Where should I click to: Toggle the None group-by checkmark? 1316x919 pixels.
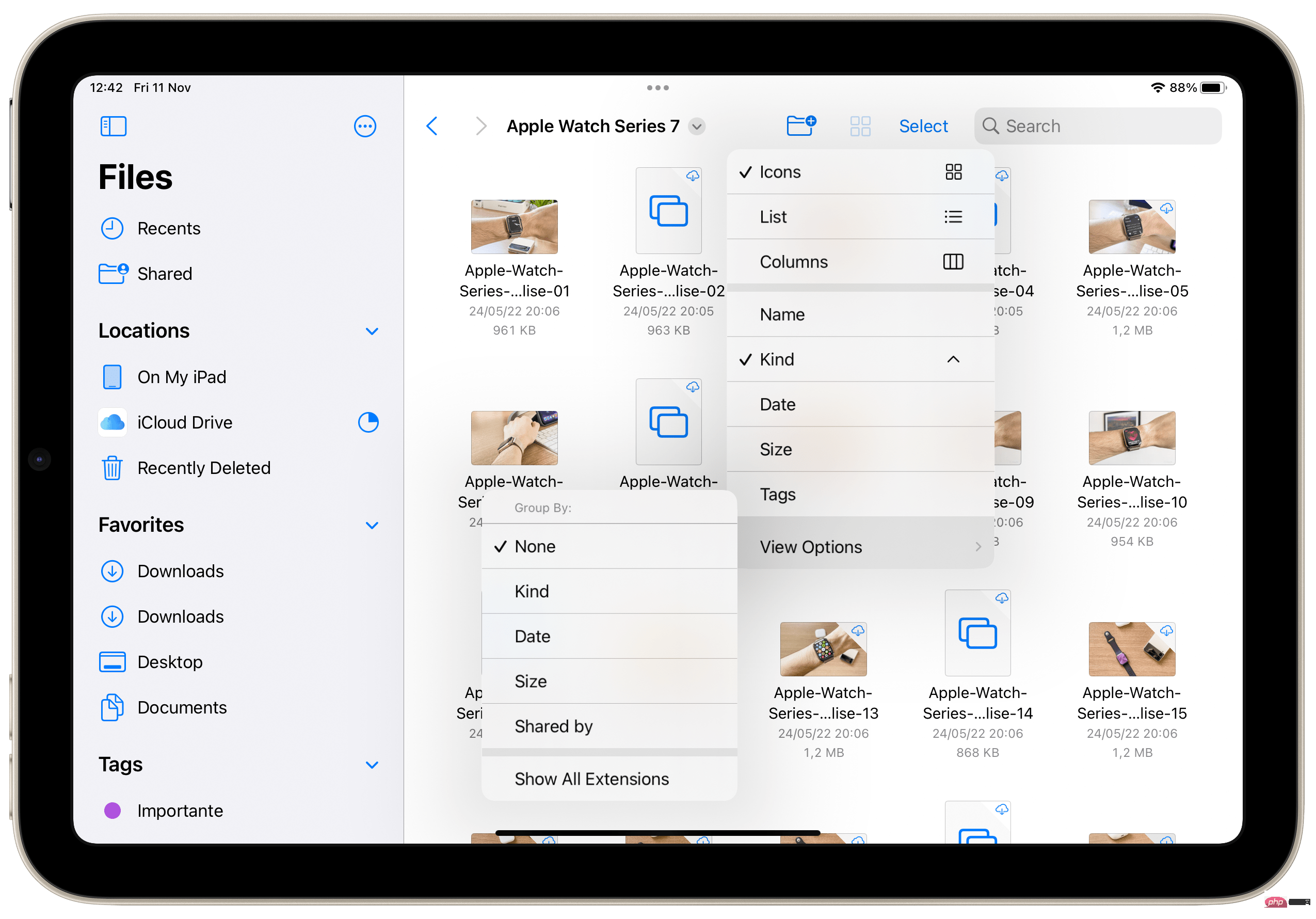pyautogui.click(x=610, y=546)
